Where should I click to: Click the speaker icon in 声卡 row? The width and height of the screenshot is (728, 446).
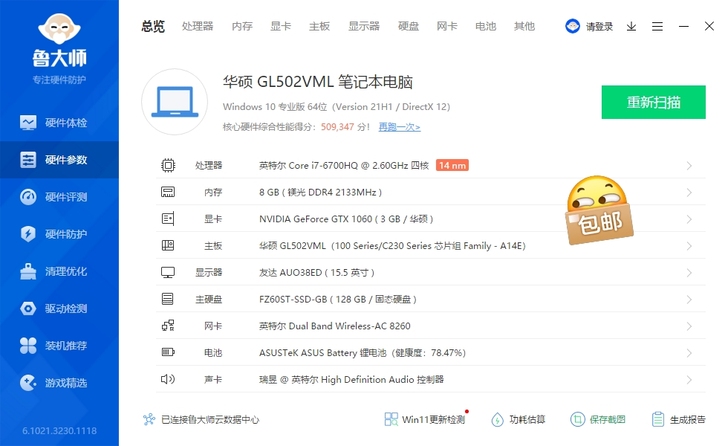168,379
